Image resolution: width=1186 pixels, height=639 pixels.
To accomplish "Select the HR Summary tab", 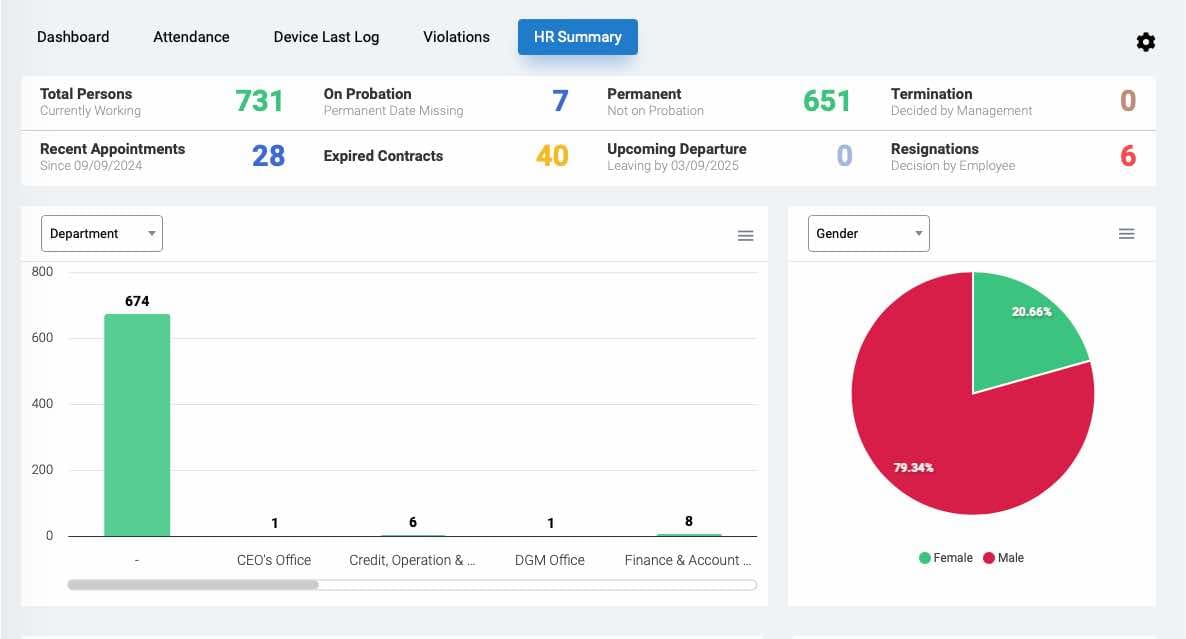I will tap(578, 37).
